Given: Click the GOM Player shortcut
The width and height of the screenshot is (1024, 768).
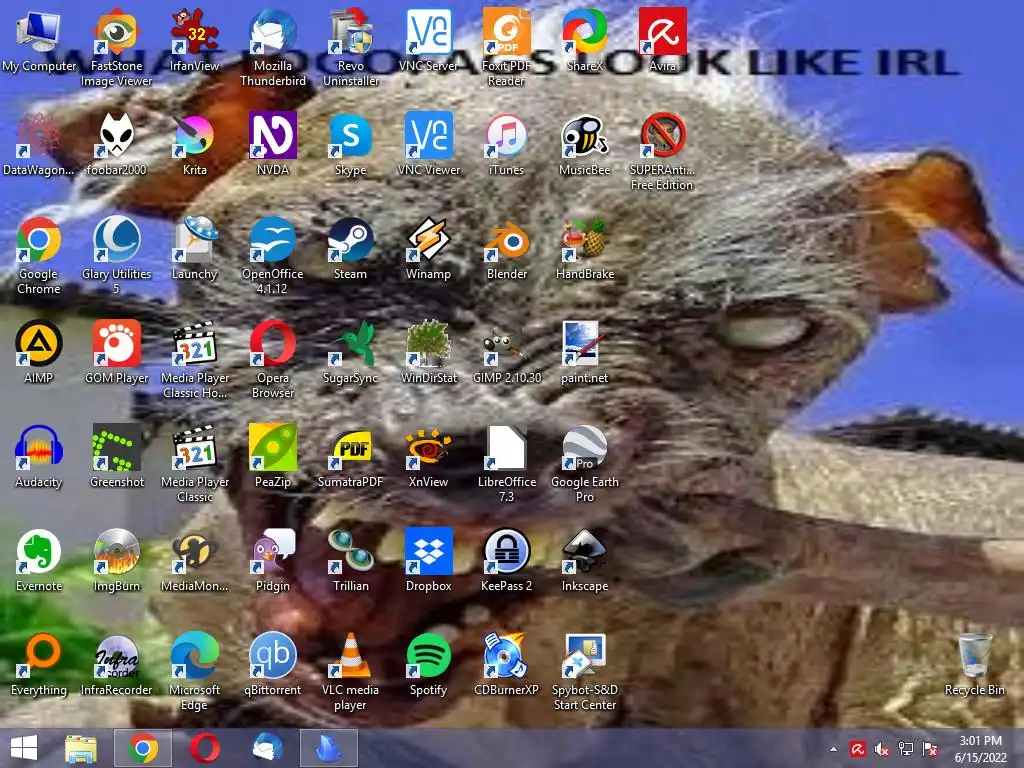Looking at the screenshot, I should (116, 353).
